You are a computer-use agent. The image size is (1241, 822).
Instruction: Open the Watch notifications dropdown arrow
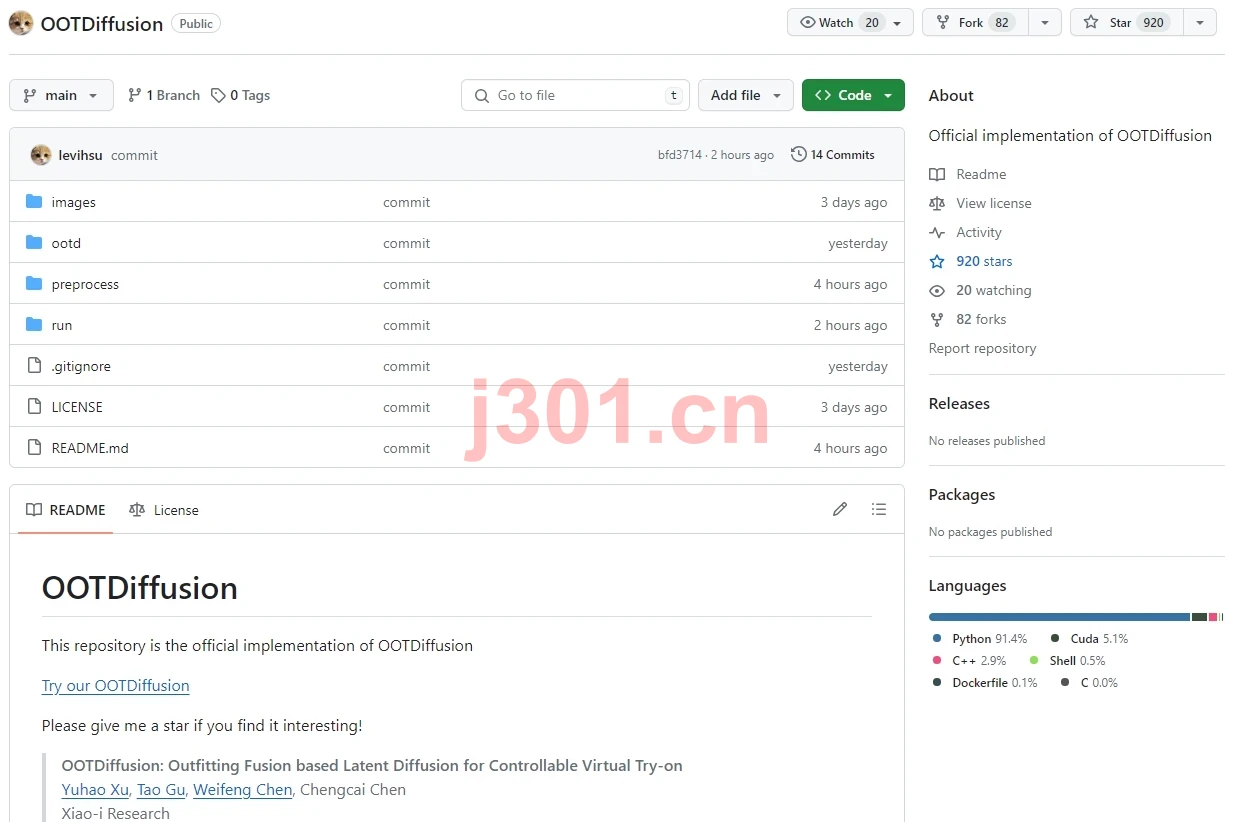click(x=897, y=23)
